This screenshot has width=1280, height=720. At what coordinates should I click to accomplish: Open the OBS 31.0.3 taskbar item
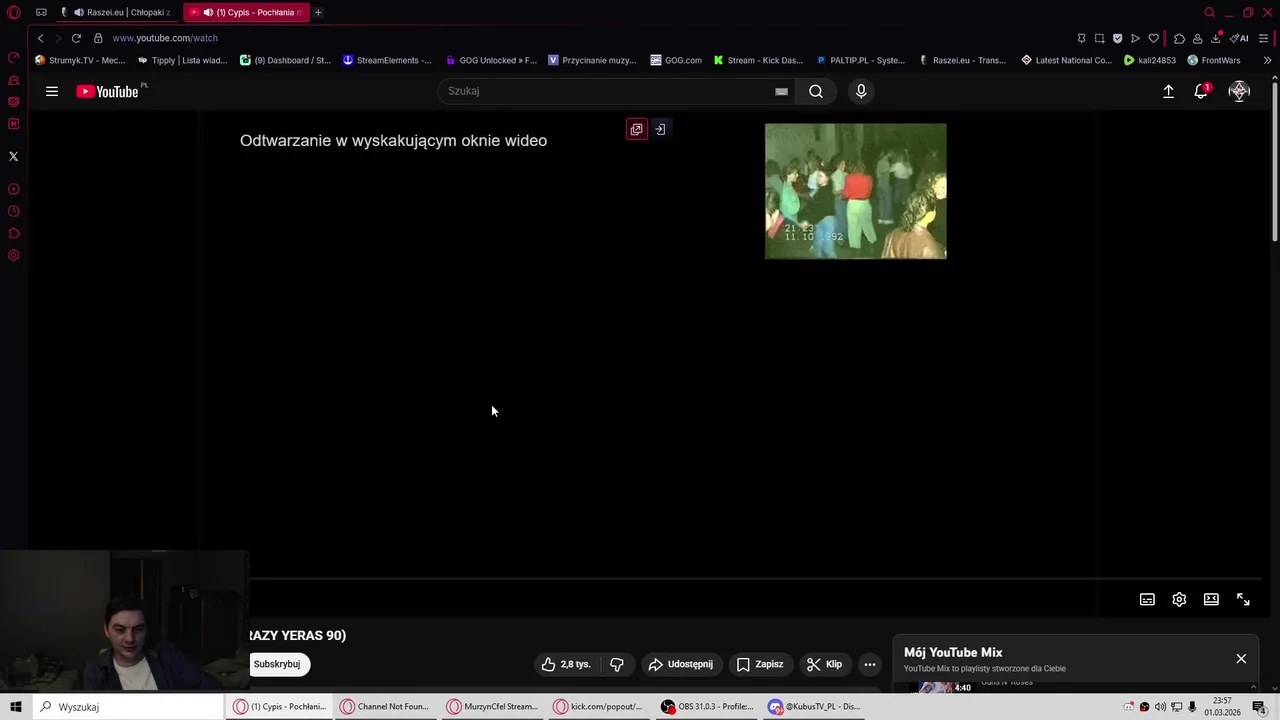707,707
